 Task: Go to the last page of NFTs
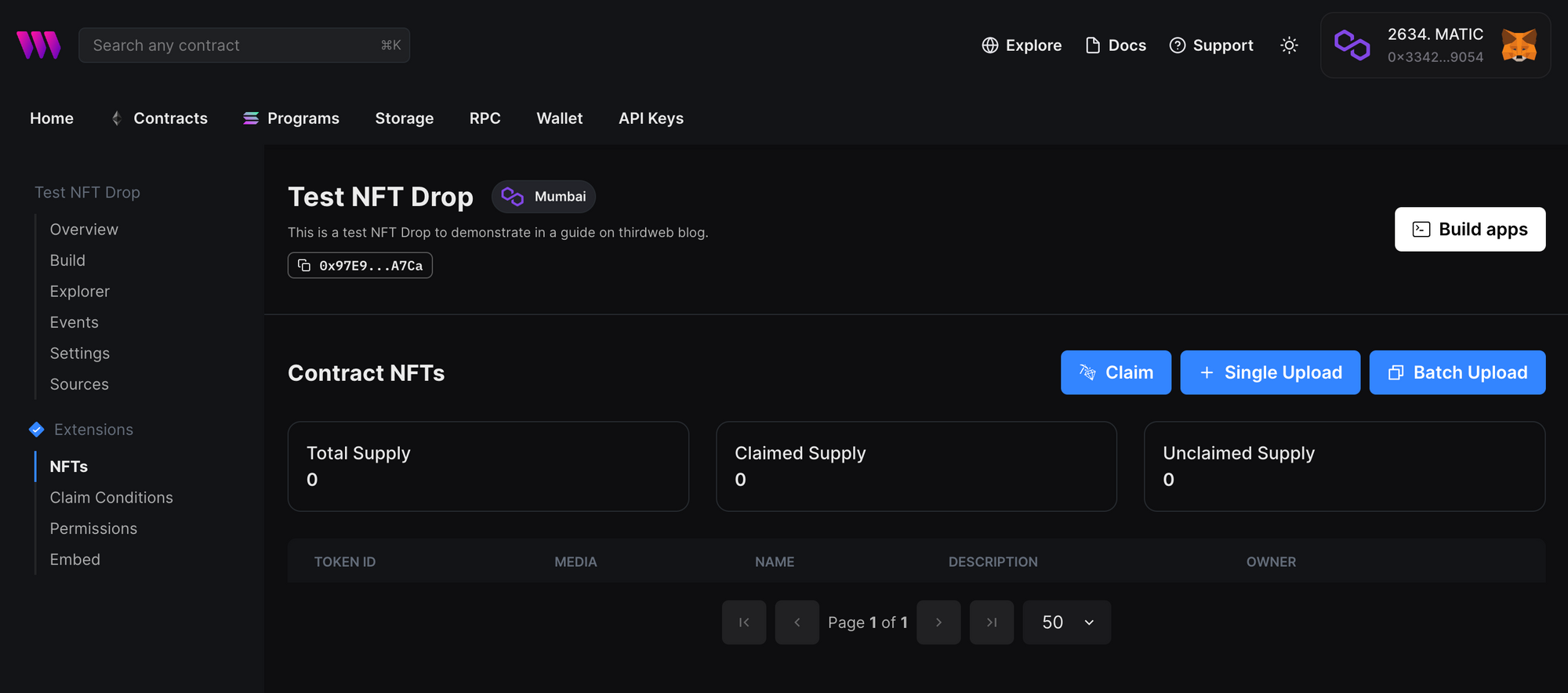point(992,622)
